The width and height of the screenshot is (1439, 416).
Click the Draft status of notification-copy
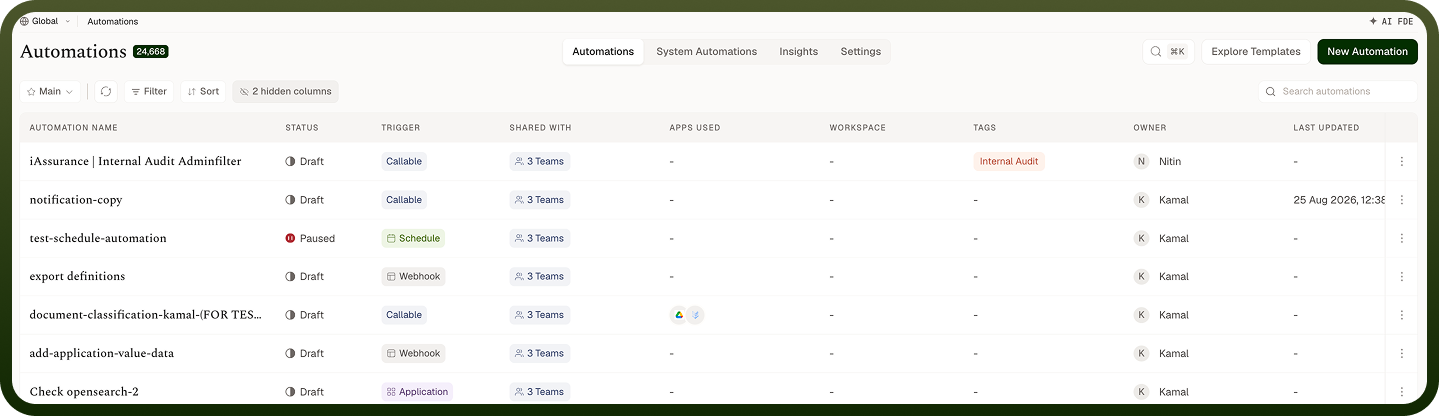[304, 200]
